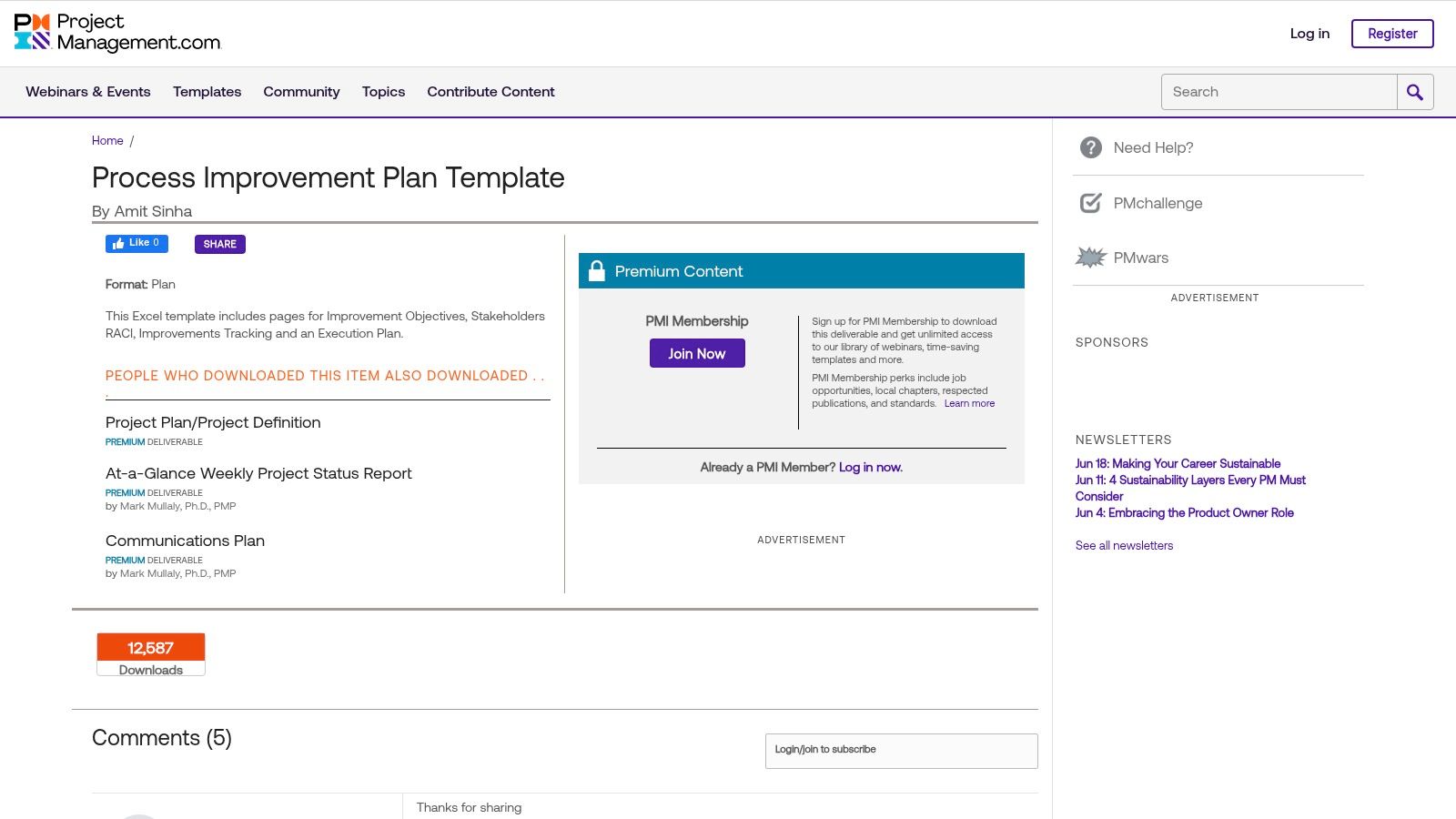Click Login/join to subscribe to comments

pos(824,750)
